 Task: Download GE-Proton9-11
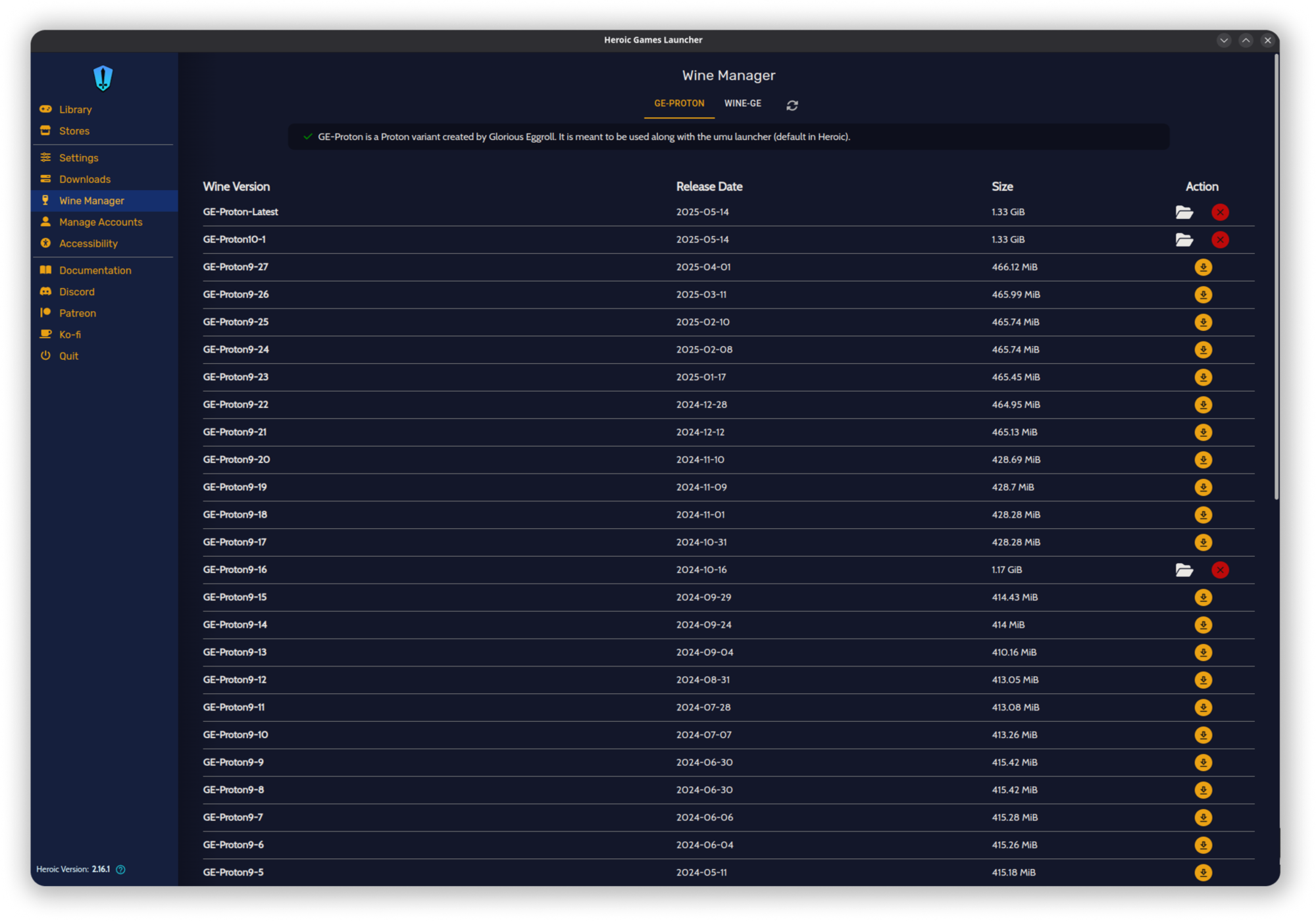click(1203, 708)
